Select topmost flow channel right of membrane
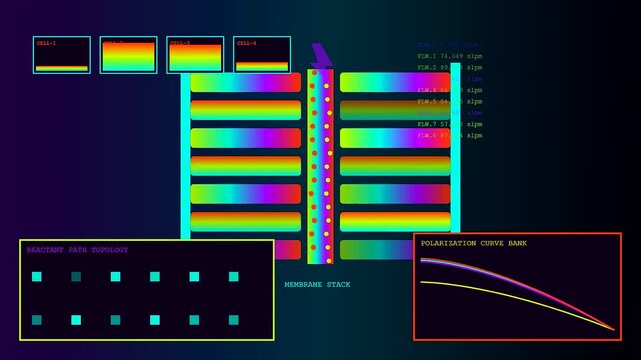 [x=395, y=82]
